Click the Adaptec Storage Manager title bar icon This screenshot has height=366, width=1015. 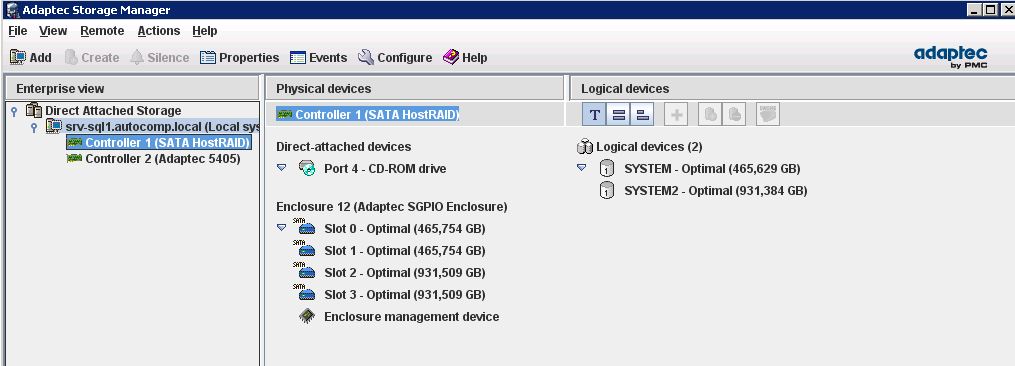click(11, 10)
